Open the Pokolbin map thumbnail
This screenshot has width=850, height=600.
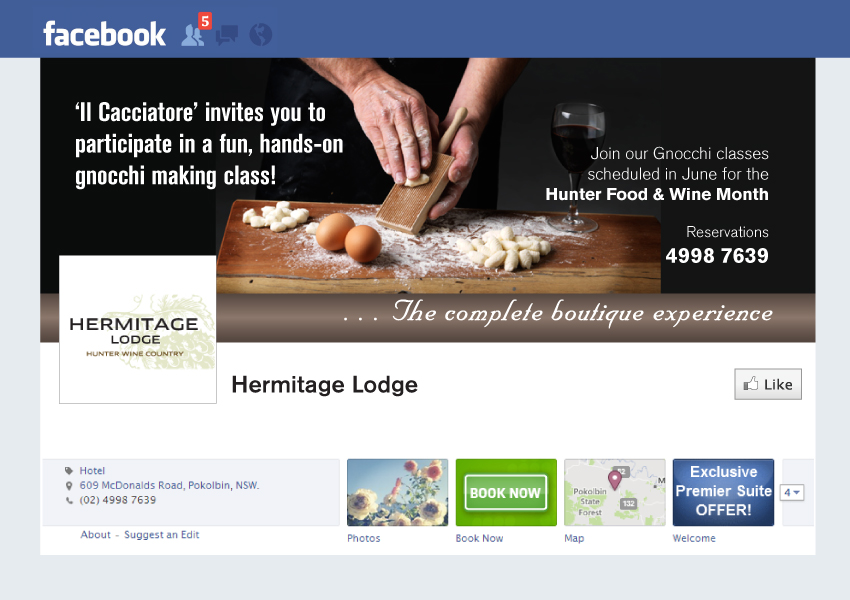pyautogui.click(x=615, y=492)
